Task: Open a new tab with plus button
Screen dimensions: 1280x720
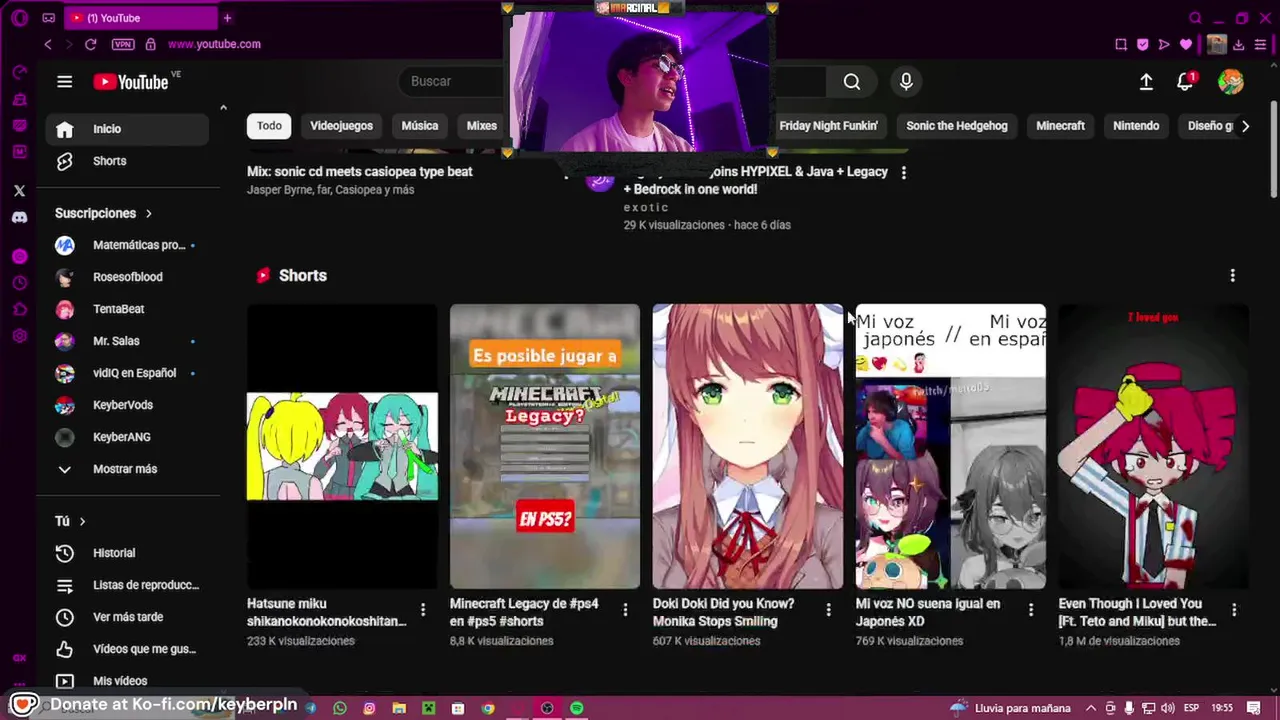Action: (227, 18)
